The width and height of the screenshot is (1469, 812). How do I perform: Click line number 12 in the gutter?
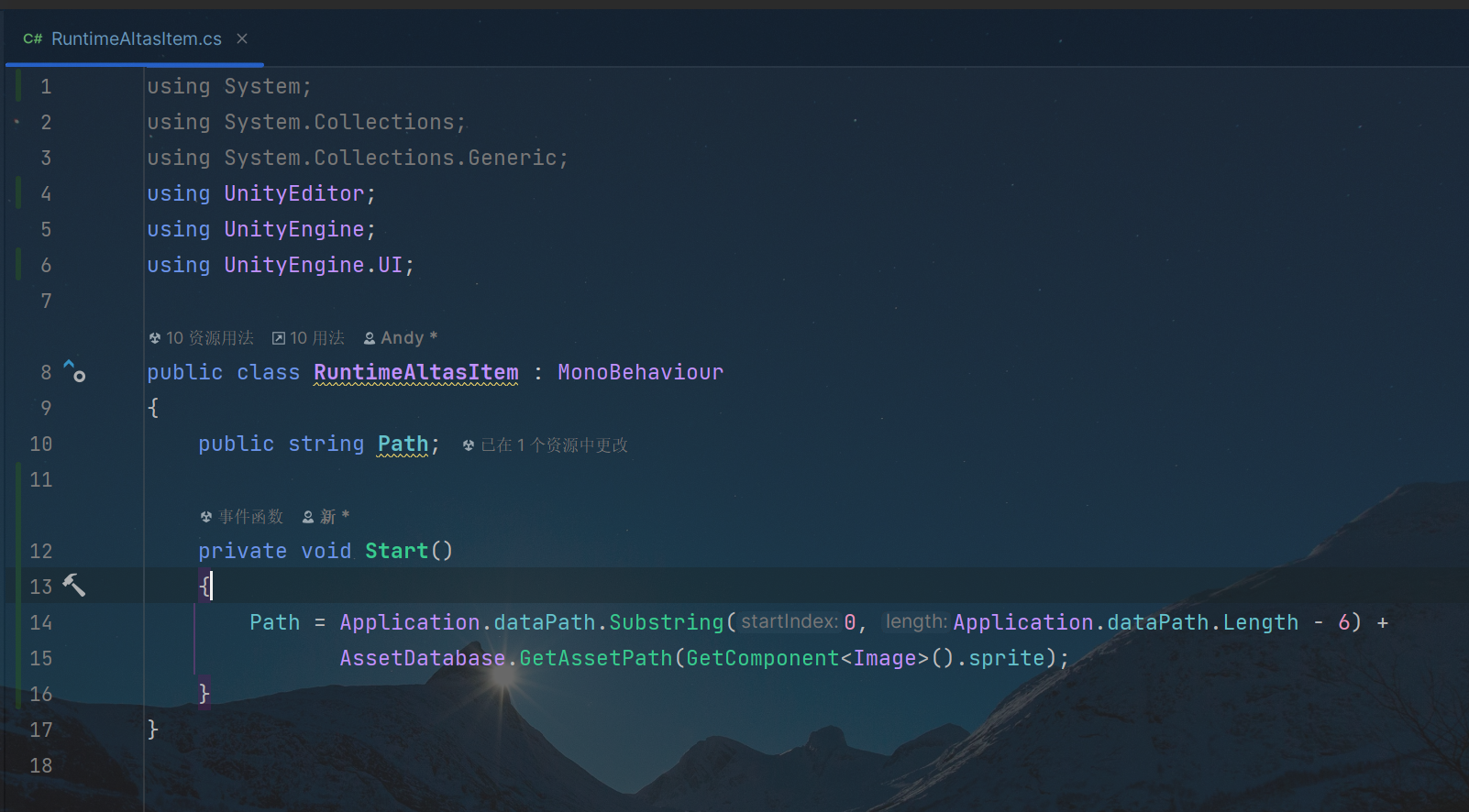41,551
